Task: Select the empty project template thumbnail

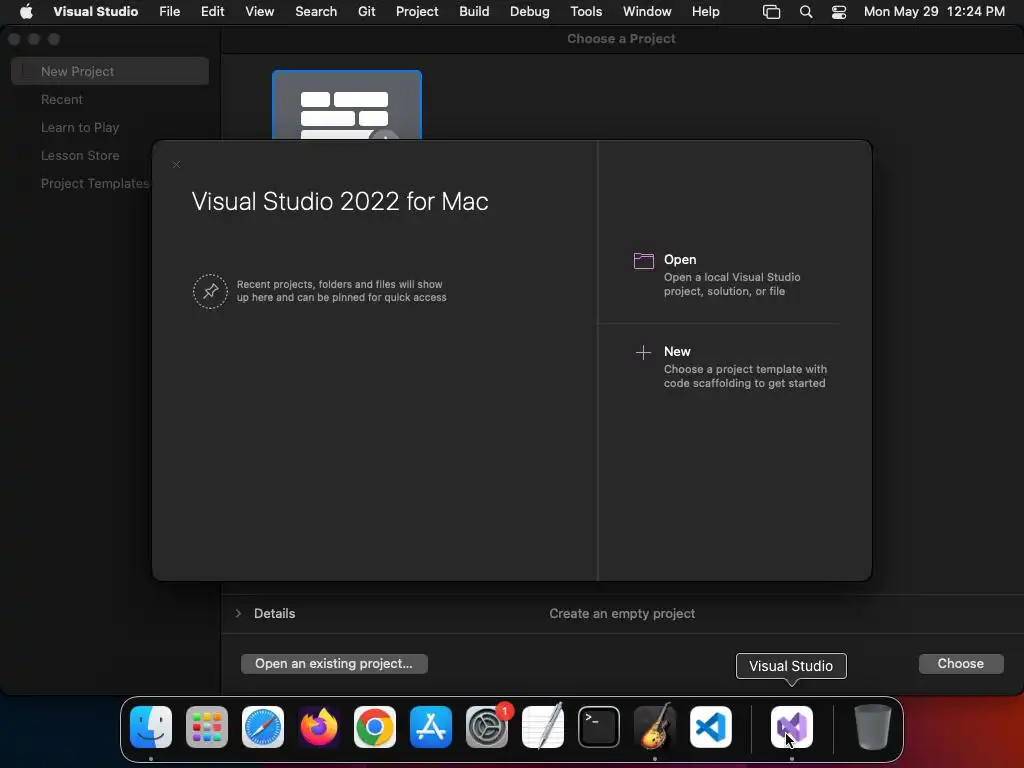Action: [x=347, y=105]
